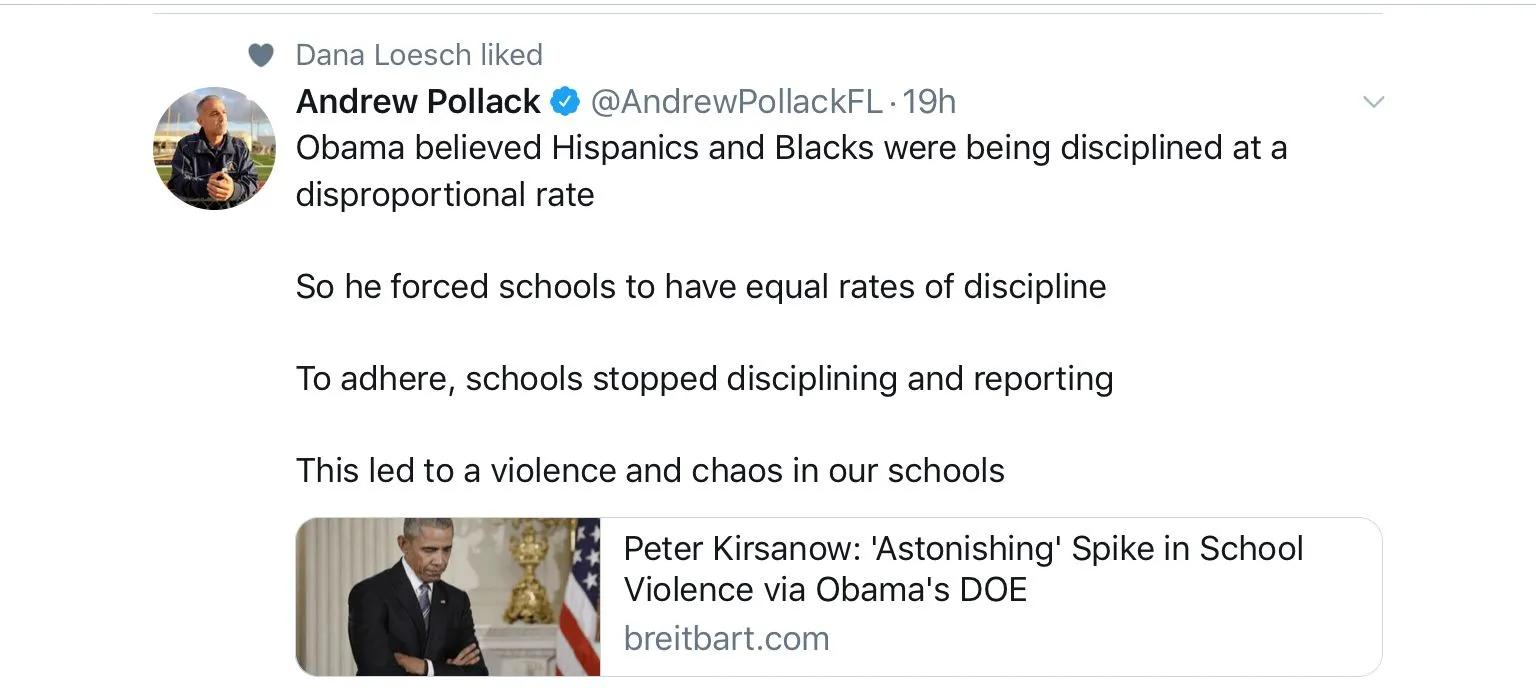Viewport: 1536px width, 696px height.
Task: Open the Peter Kirsanow article headline
Action: point(963,549)
